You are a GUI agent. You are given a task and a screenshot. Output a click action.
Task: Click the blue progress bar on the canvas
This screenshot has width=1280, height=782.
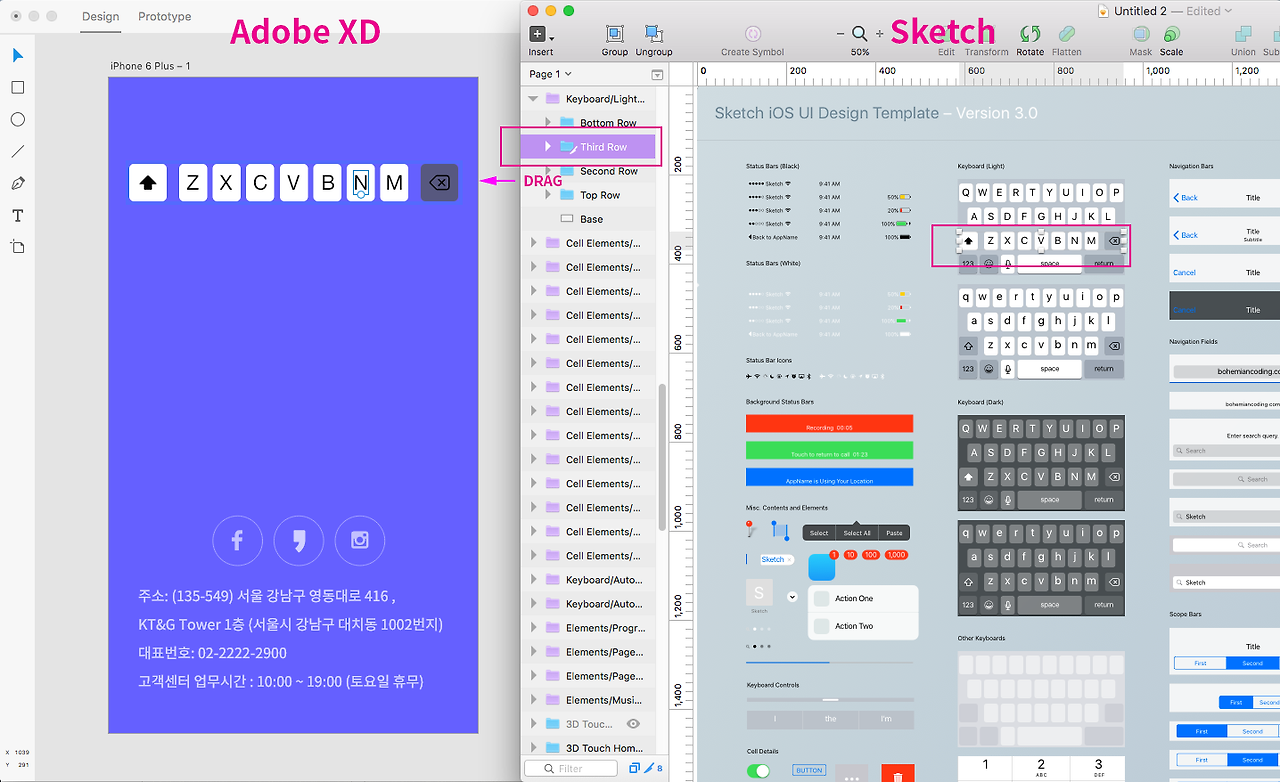tap(788, 662)
